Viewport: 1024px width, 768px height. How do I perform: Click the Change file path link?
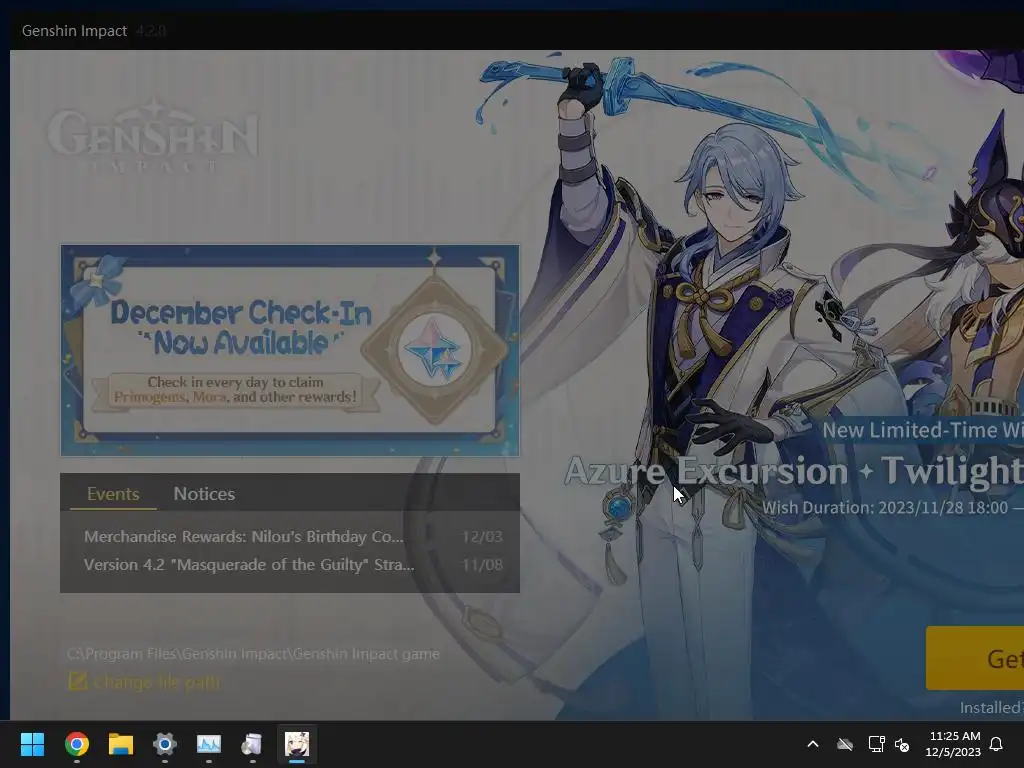click(x=156, y=682)
